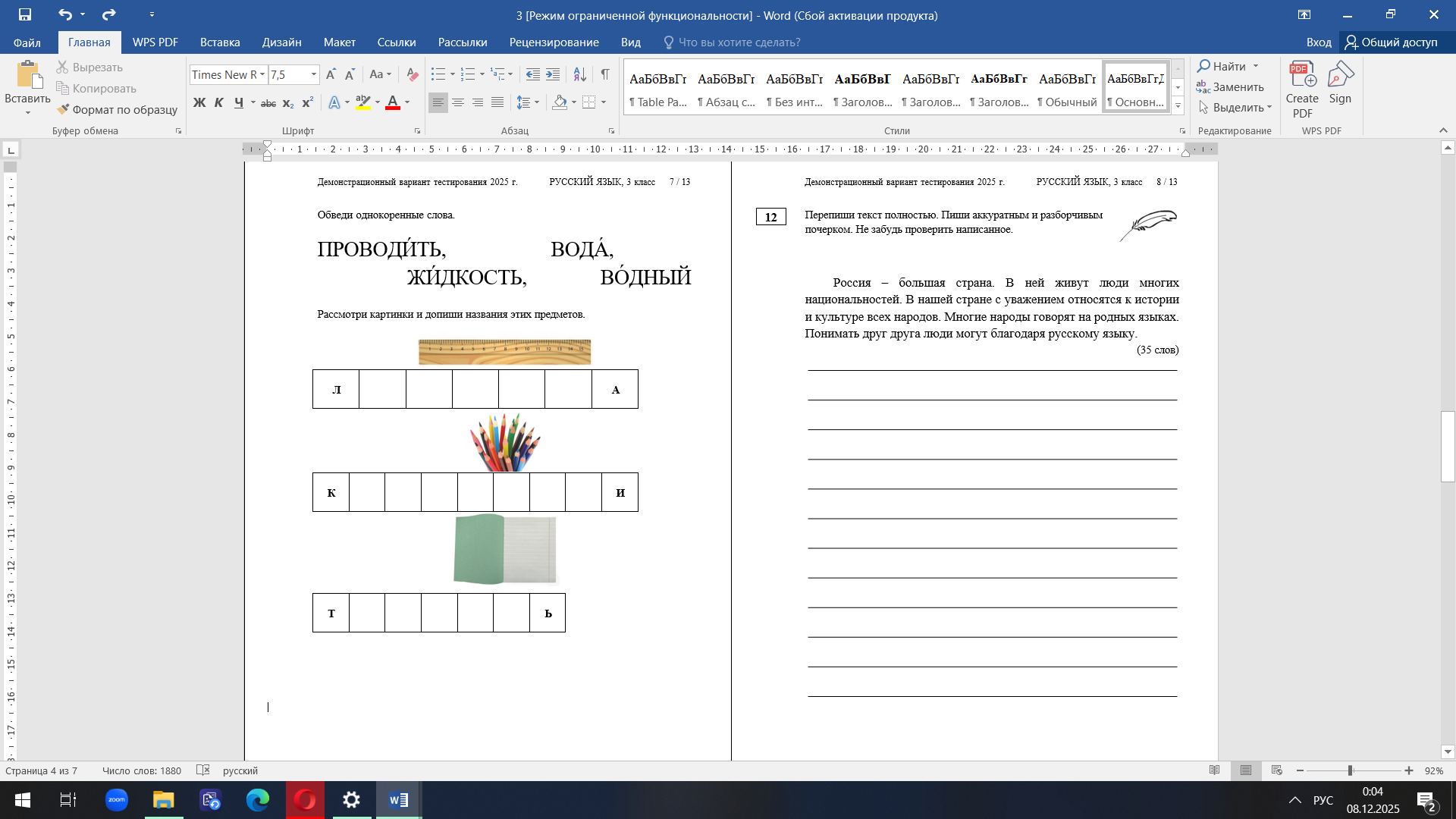Image resolution: width=1456 pixels, height=819 pixels.
Task: Toggle bold formatting (Ж)
Action: [x=199, y=102]
